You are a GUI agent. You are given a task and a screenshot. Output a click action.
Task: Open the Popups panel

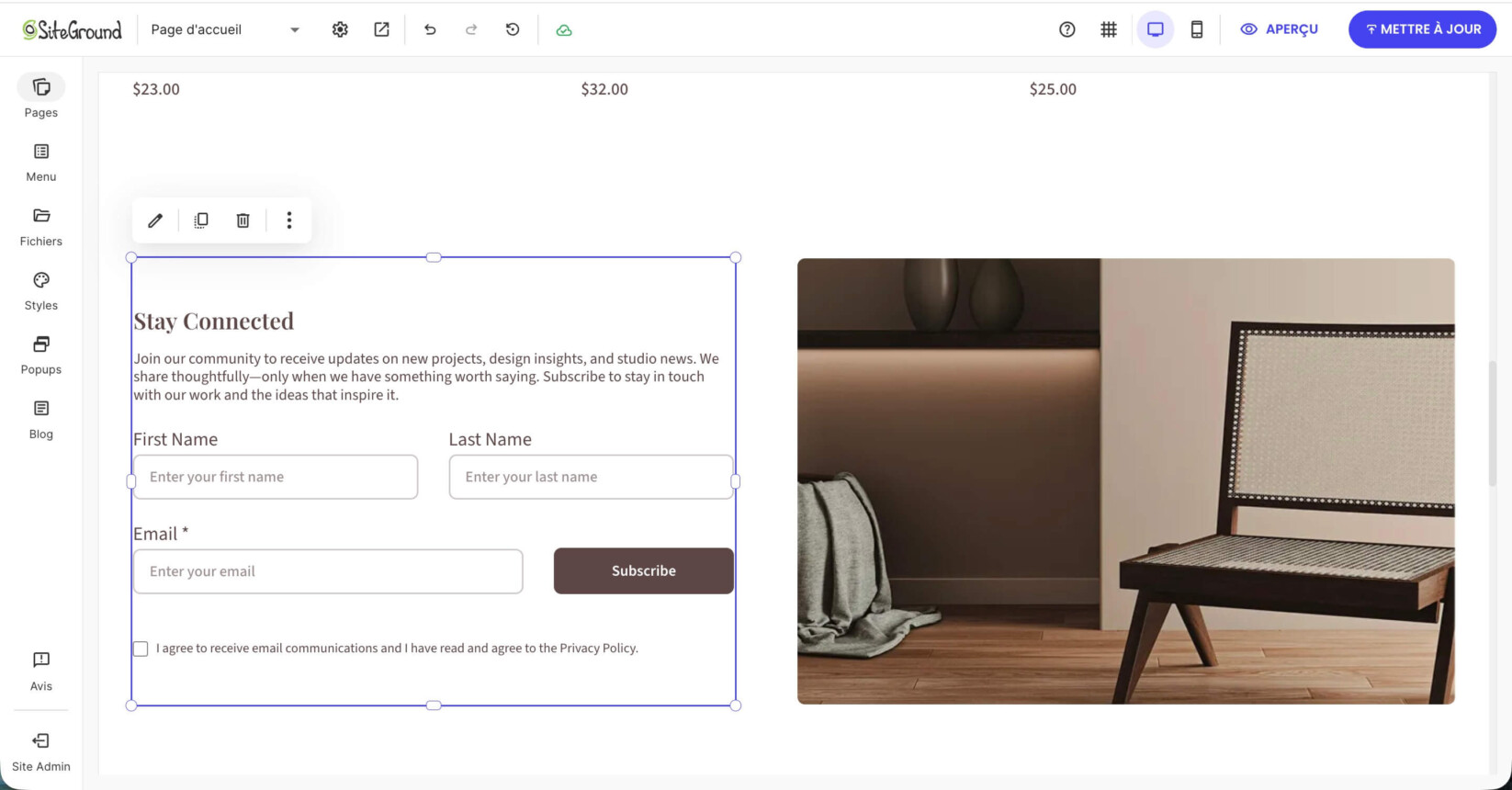(x=41, y=355)
